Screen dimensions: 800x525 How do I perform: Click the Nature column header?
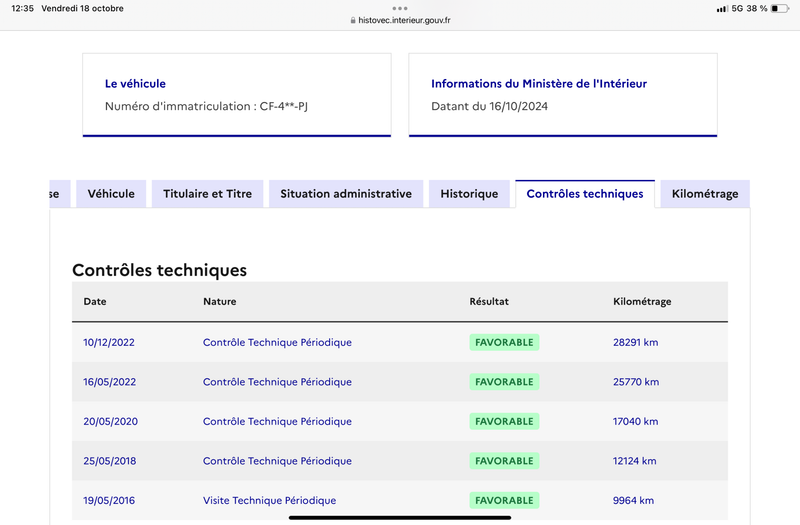tap(220, 302)
